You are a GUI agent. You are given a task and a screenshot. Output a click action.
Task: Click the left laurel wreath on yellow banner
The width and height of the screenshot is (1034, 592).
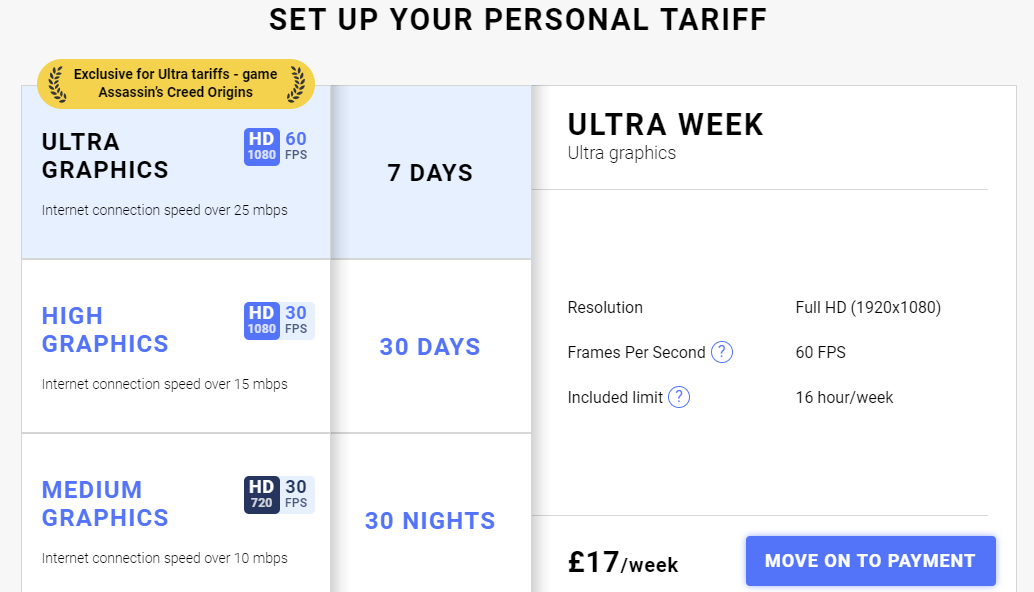(x=57, y=84)
